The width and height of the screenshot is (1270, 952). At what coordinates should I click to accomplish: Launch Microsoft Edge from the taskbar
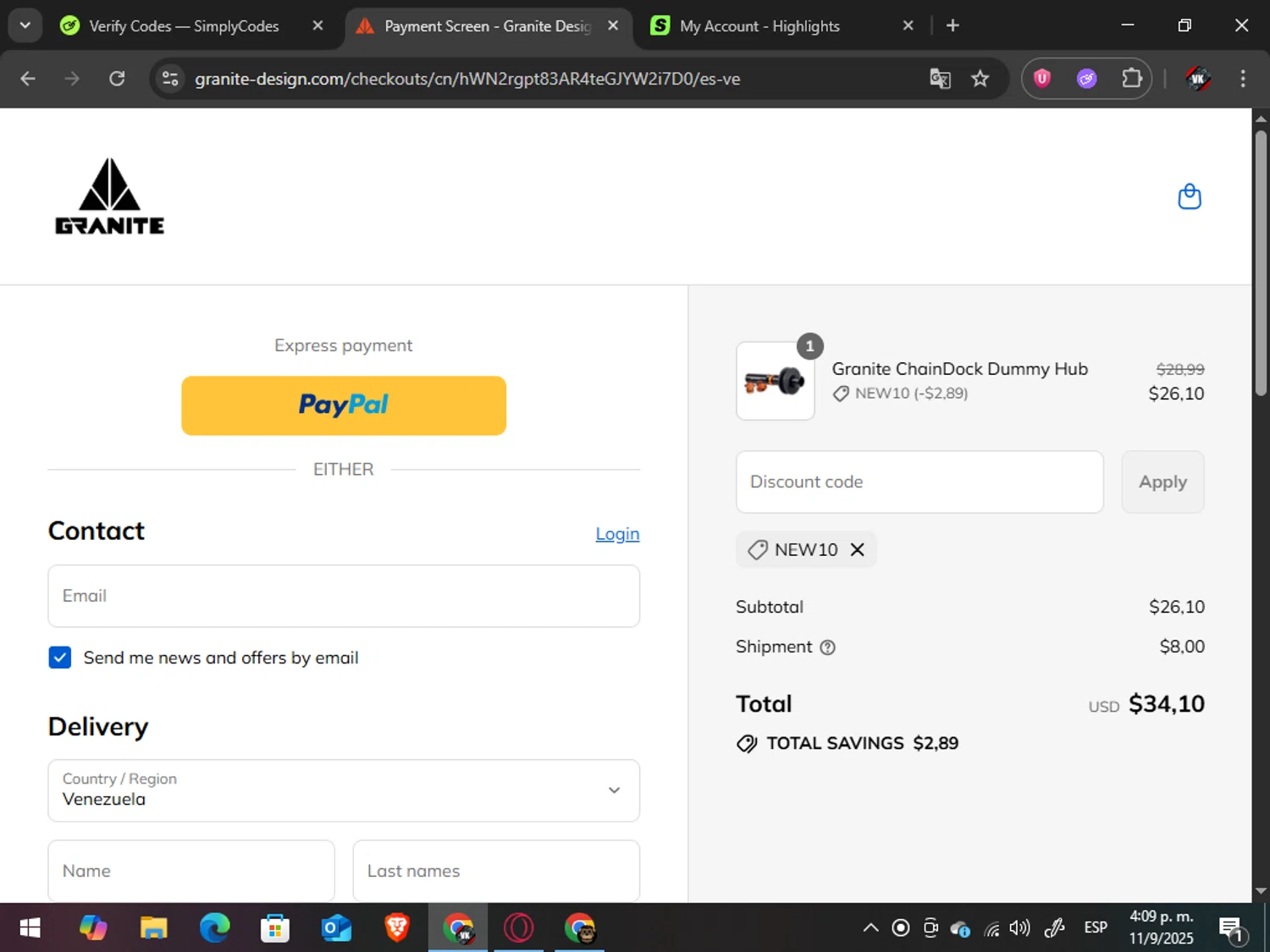point(214,928)
